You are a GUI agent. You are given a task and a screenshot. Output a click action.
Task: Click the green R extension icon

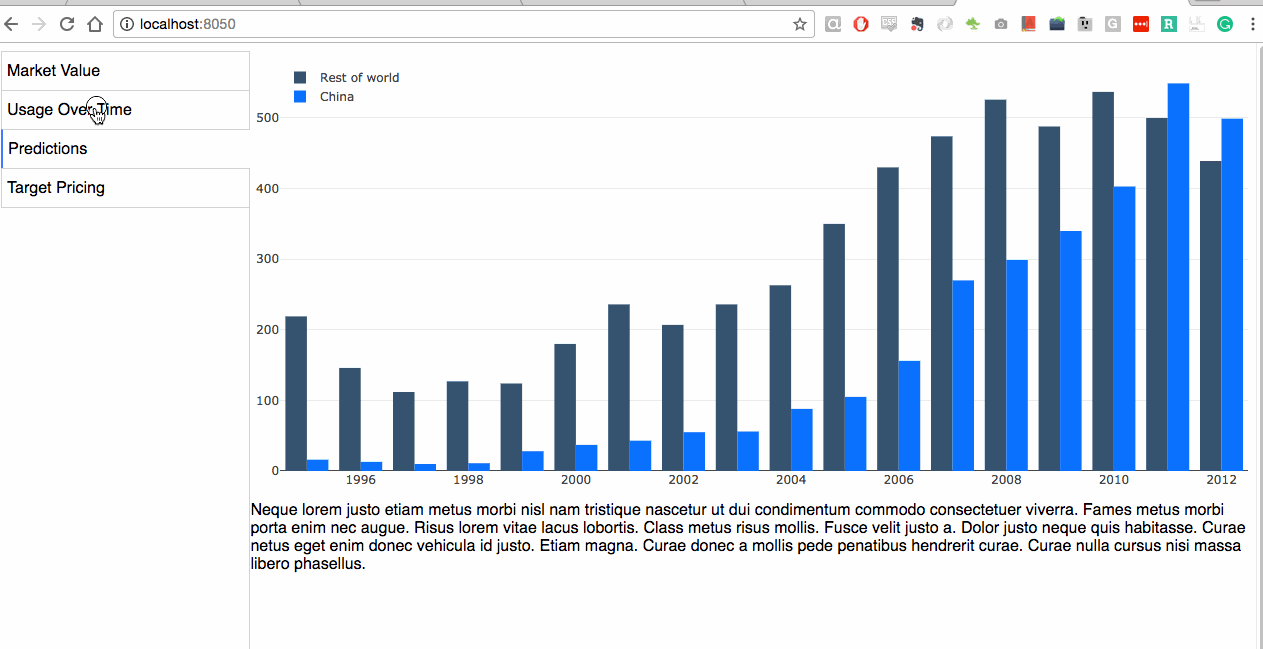[1169, 24]
